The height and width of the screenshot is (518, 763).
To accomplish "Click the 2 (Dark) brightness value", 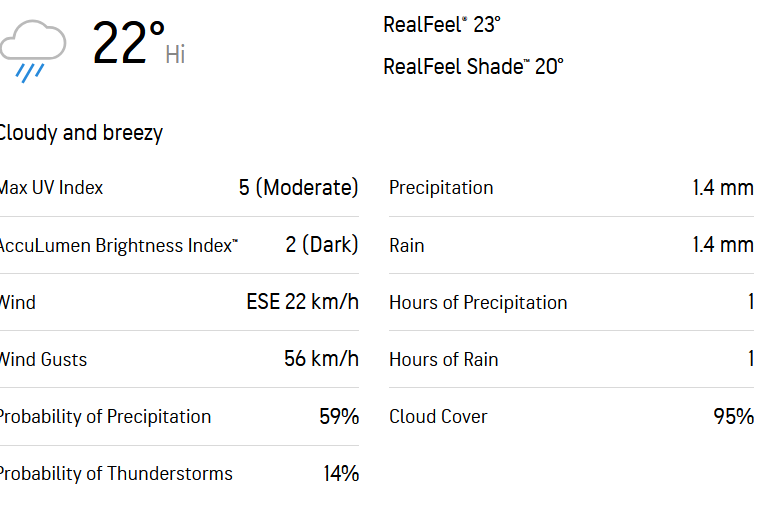I will (x=322, y=245).
